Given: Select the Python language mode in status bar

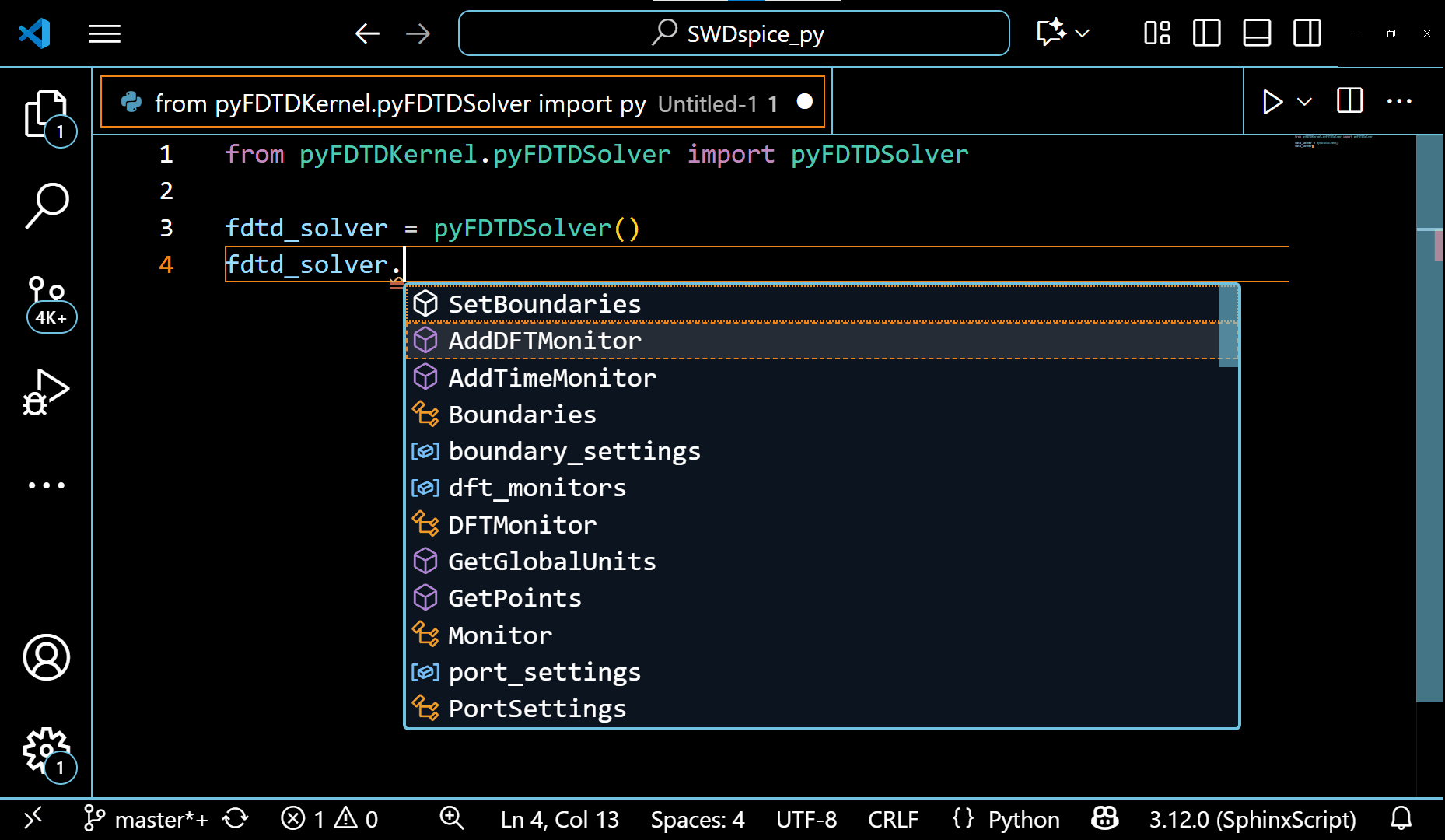Looking at the screenshot, I should tap(1023, 819).
